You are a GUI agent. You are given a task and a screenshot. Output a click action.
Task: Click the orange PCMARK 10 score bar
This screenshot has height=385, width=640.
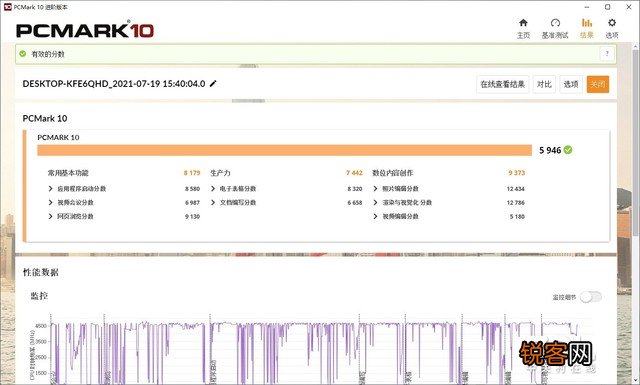pyautogui.click(x=284, y=150)
